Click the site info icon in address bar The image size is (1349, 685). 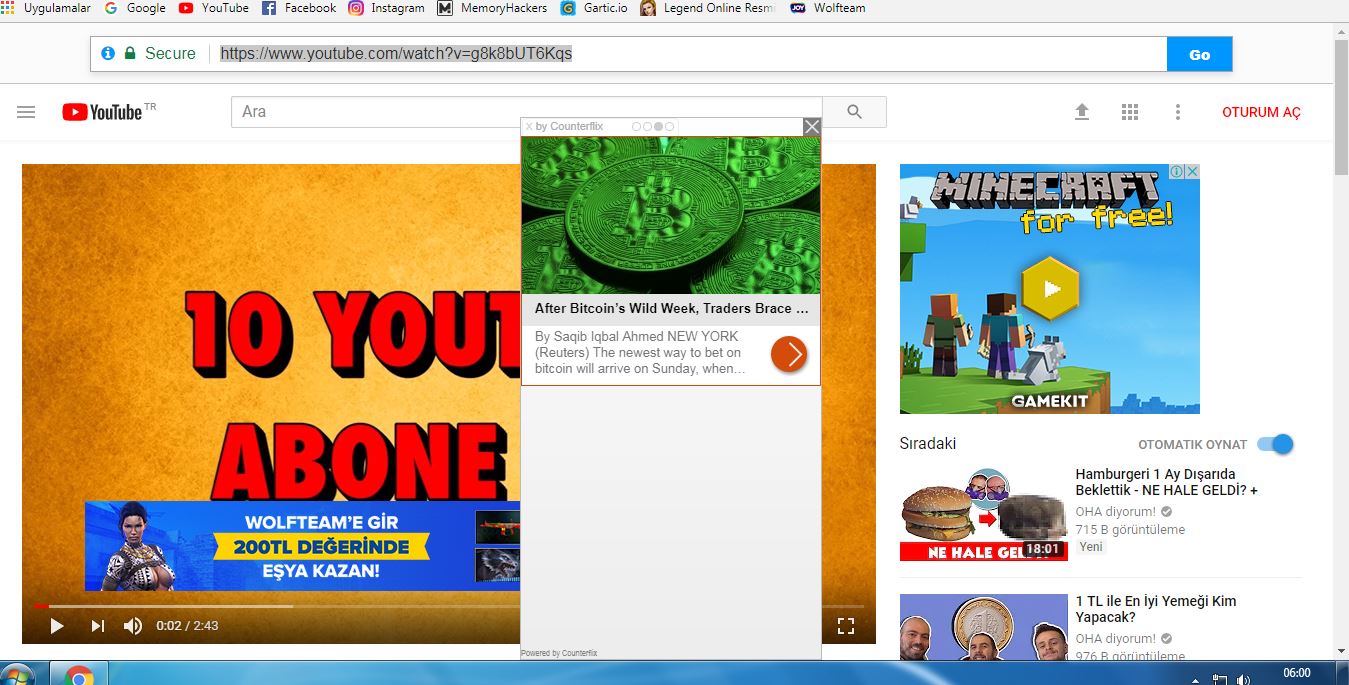(107, 54)
